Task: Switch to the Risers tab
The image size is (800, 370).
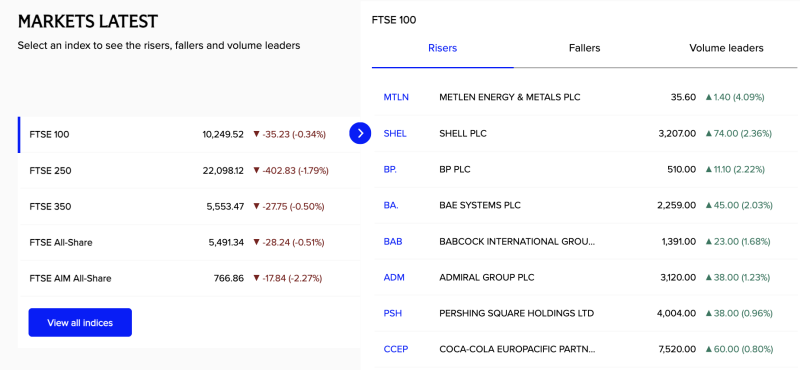Action: point(442,48)
